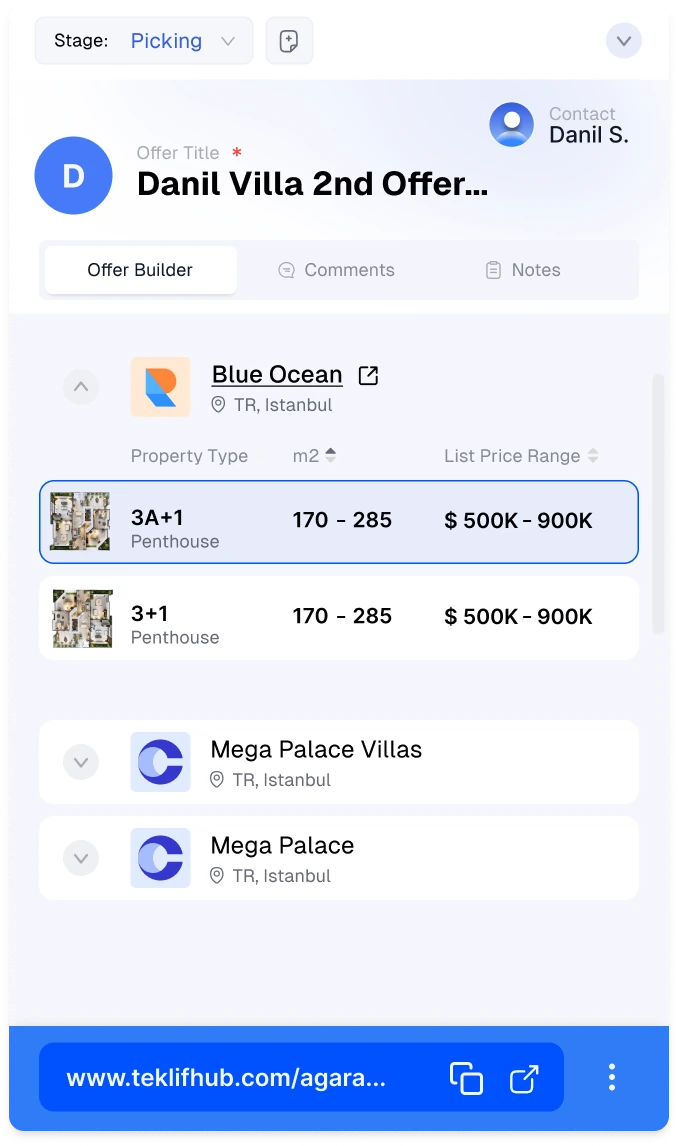Click the Blue Ocean link
Screen dimensions: 678x1146
click(x=277, y=374)
